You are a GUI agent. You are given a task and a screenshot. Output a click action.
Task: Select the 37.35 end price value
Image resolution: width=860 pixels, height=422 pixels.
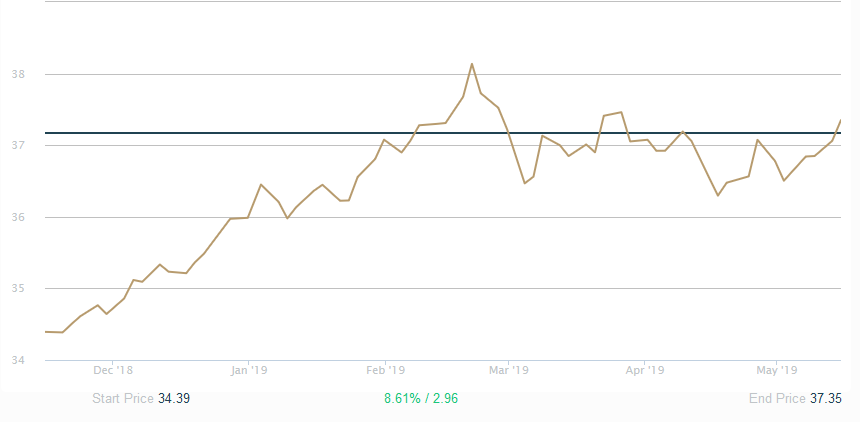tap(826, 398)
